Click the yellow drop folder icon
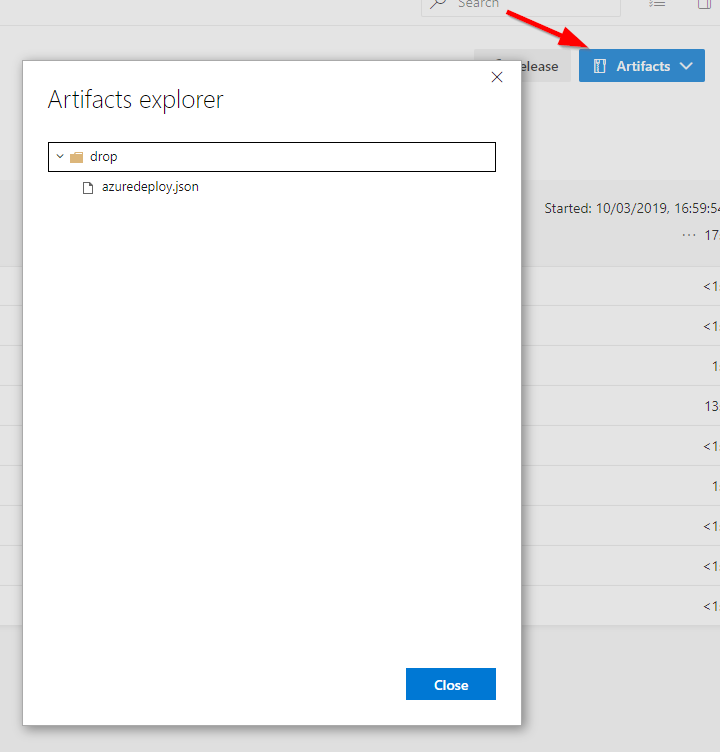 click(76, 157)
